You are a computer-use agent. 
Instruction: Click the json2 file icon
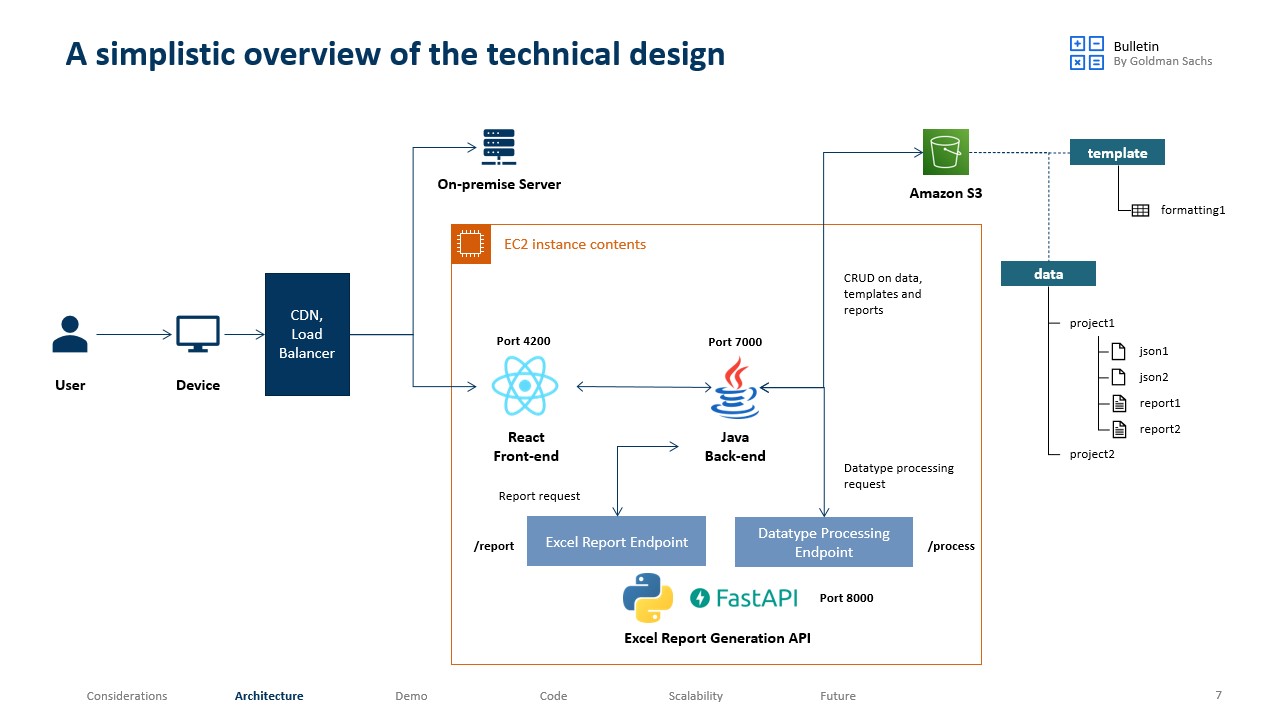pos(1119,377)
